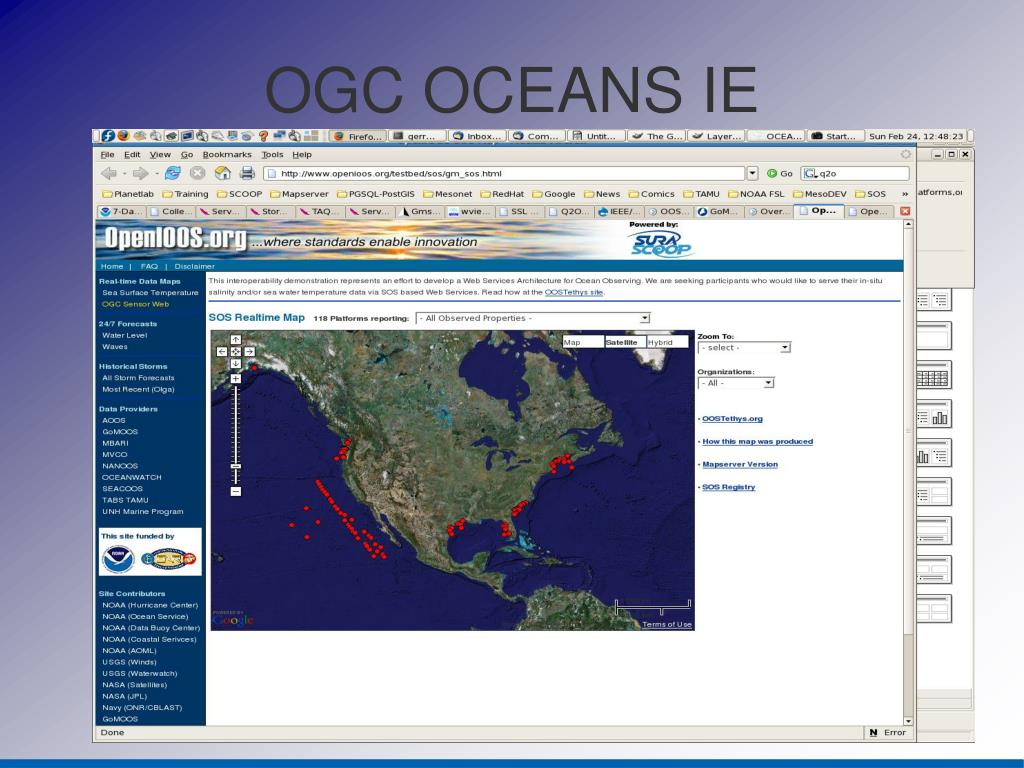Click the search engine icon in the search box

click(x=810, y=173)
